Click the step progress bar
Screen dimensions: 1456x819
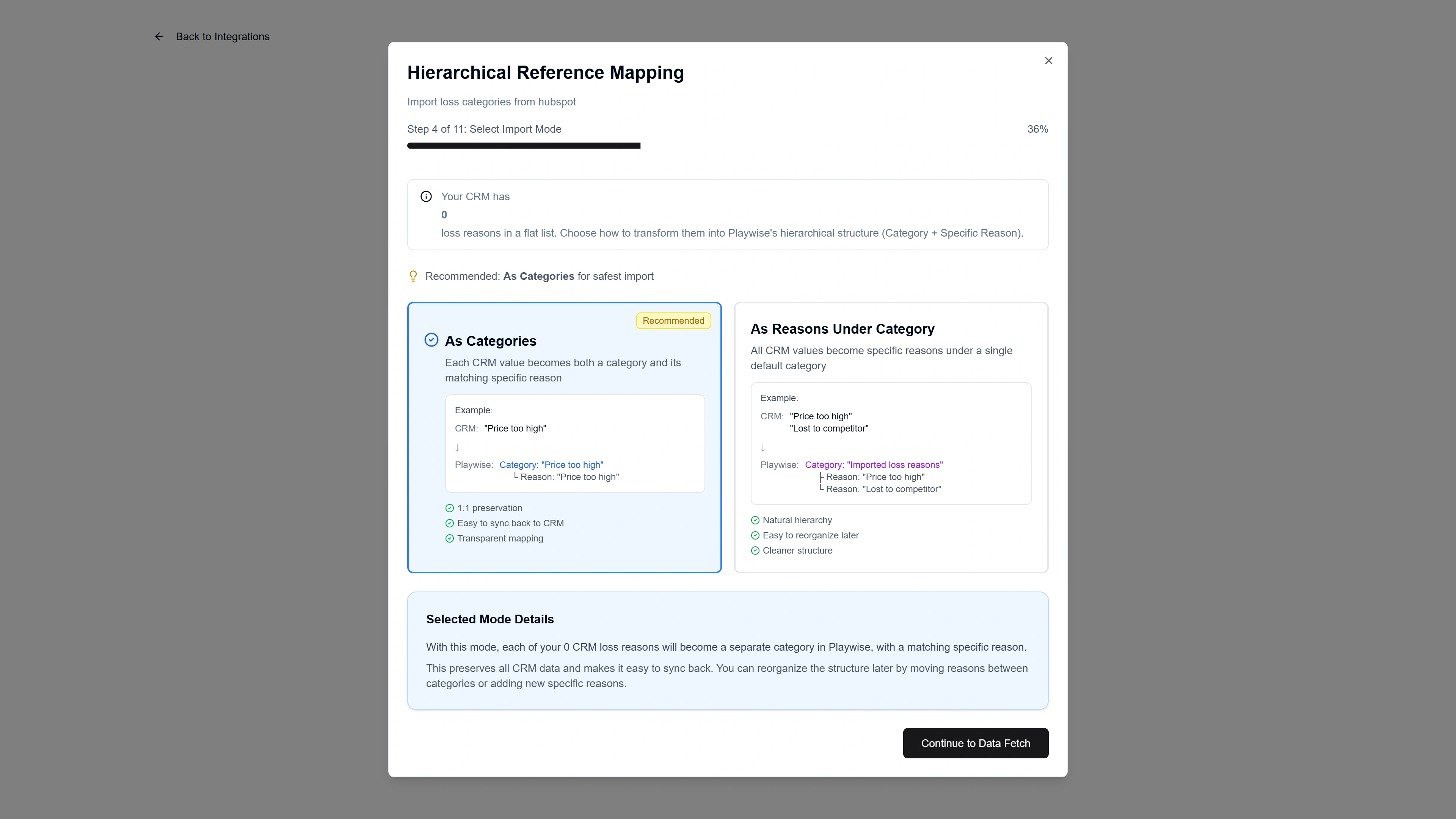coord(523,146)
